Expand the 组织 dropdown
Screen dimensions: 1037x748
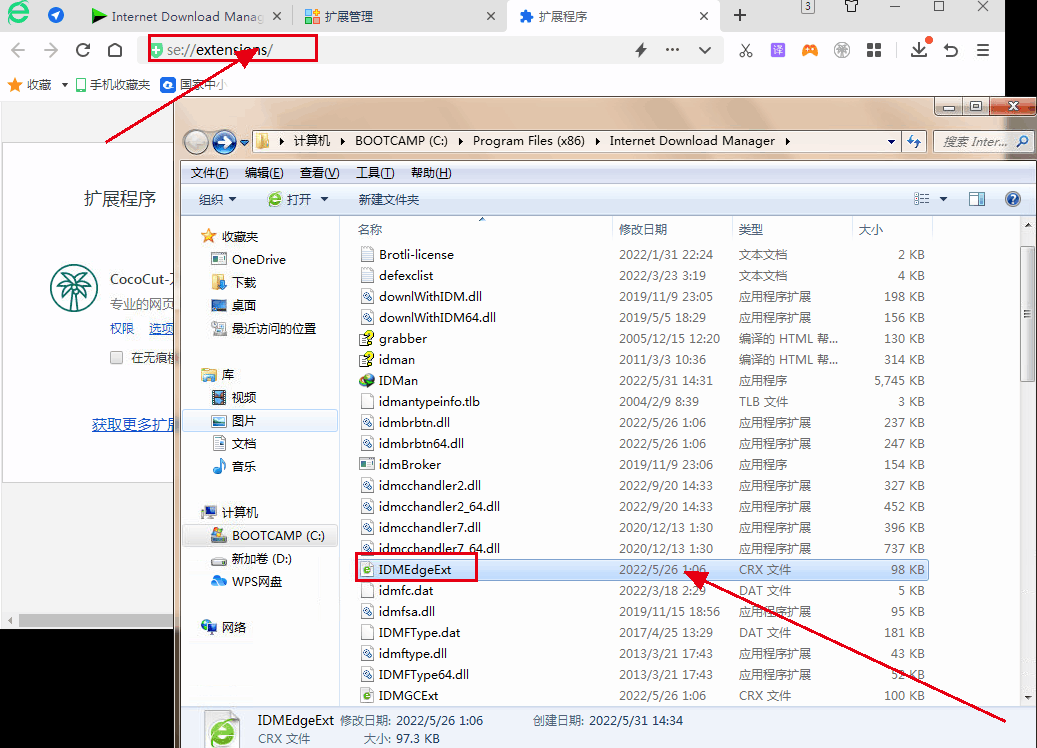click(x=217, y=200)
